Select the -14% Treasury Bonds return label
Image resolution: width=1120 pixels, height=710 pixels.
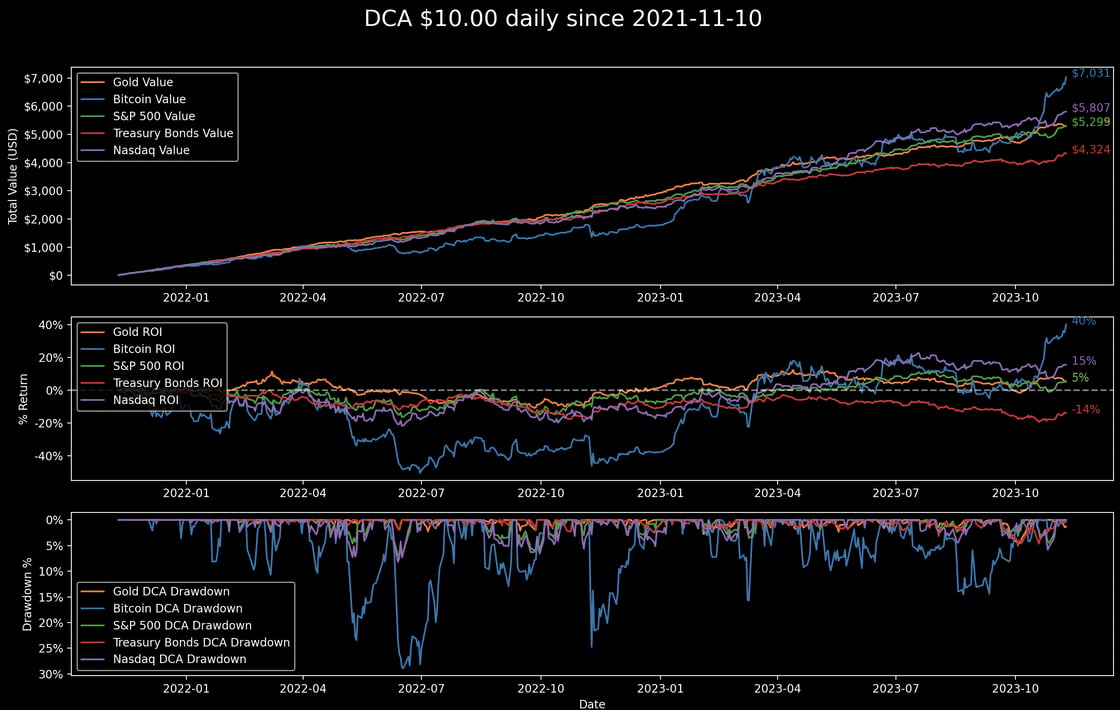[x=1085, y=410]
